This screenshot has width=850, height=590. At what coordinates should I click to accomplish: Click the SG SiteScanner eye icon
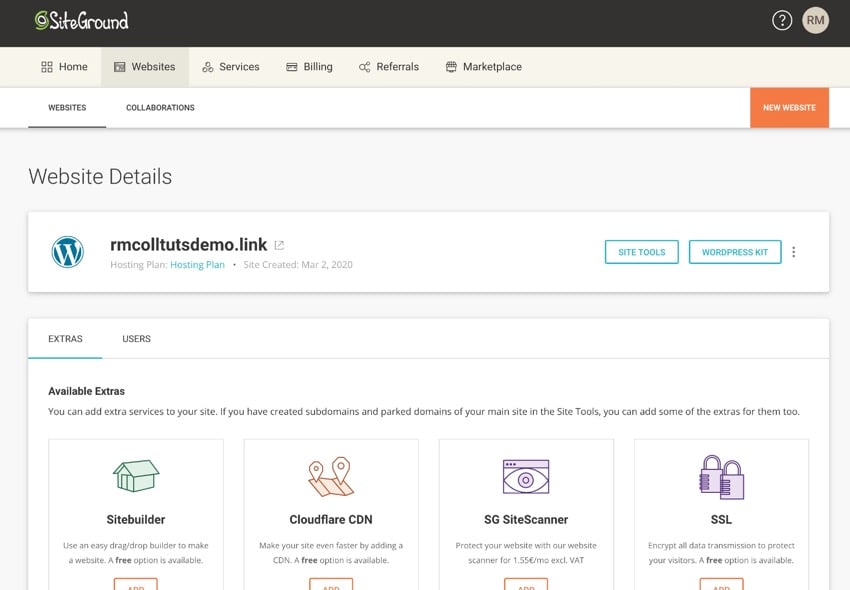pos(524,475)
